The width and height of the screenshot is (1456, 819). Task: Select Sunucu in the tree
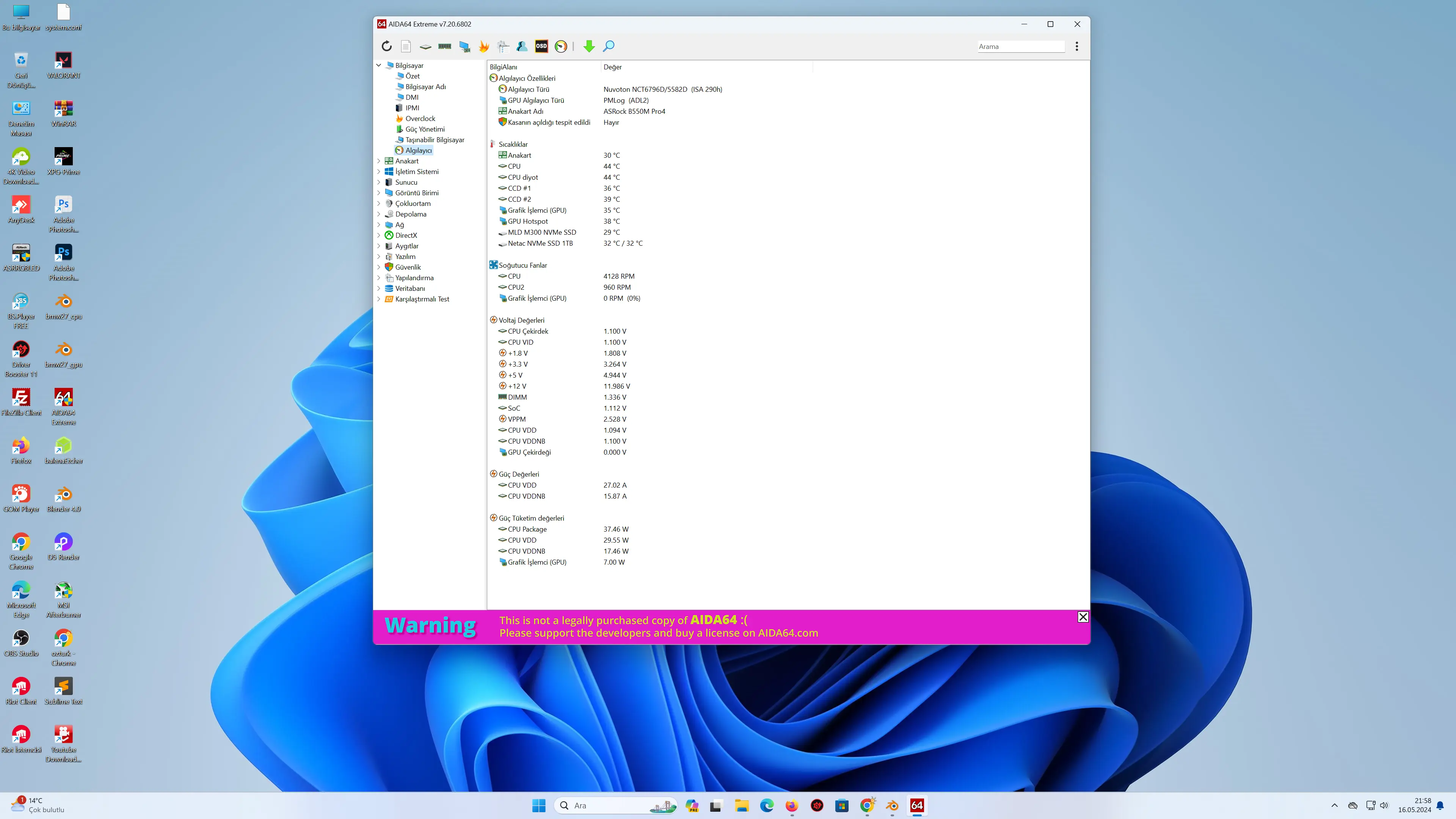click(x=406, y=182)
